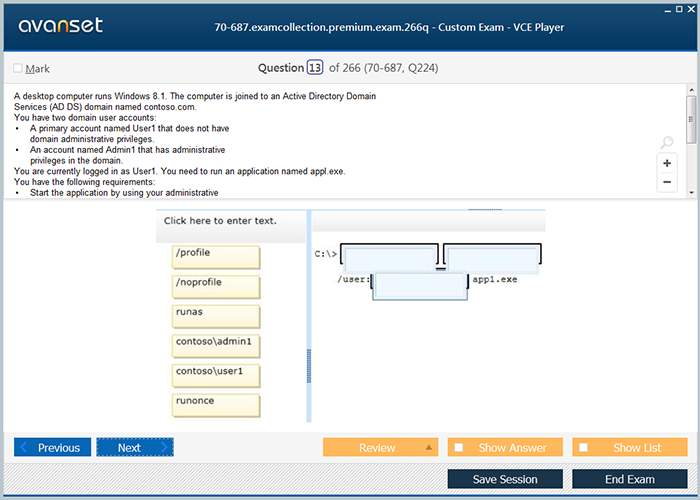The height and width of the screenshot is (500, 700).
Task: Open the Review dropdown arrow
Action: 429,447
